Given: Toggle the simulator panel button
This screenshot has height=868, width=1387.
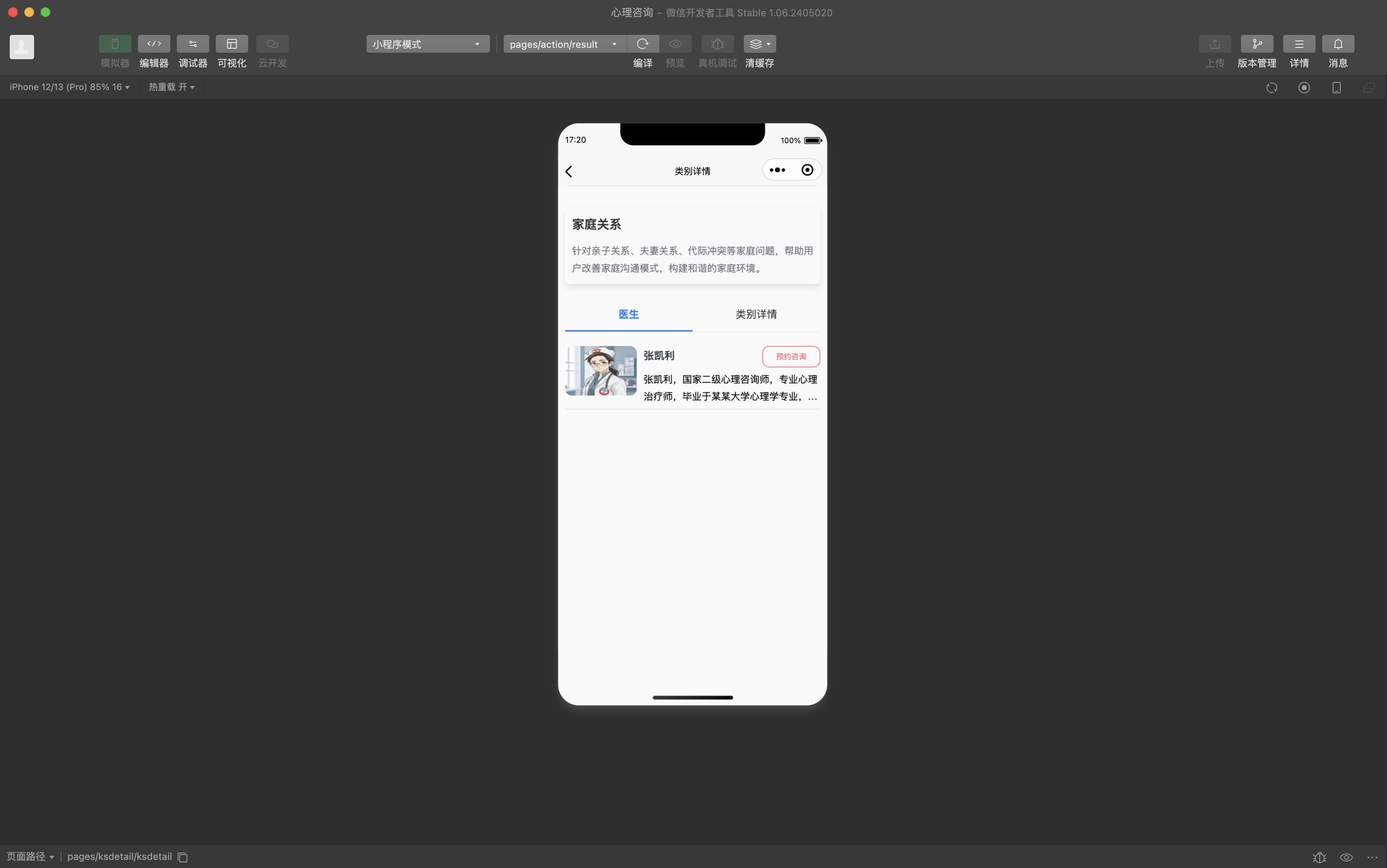Looking at the screenshot, I should point(115,44).
